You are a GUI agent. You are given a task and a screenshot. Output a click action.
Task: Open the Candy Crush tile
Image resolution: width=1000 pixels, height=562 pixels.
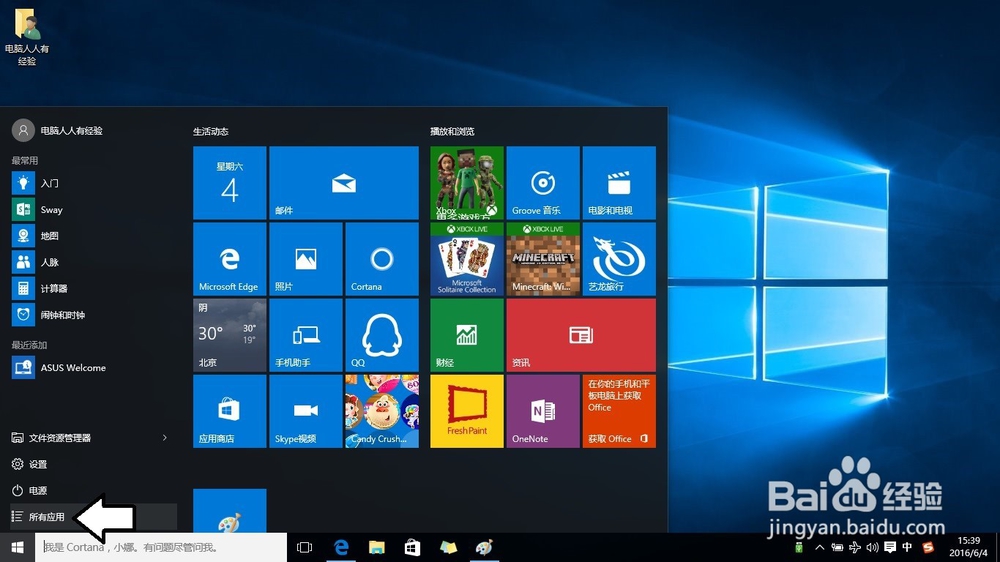click(x=381, y=411)
